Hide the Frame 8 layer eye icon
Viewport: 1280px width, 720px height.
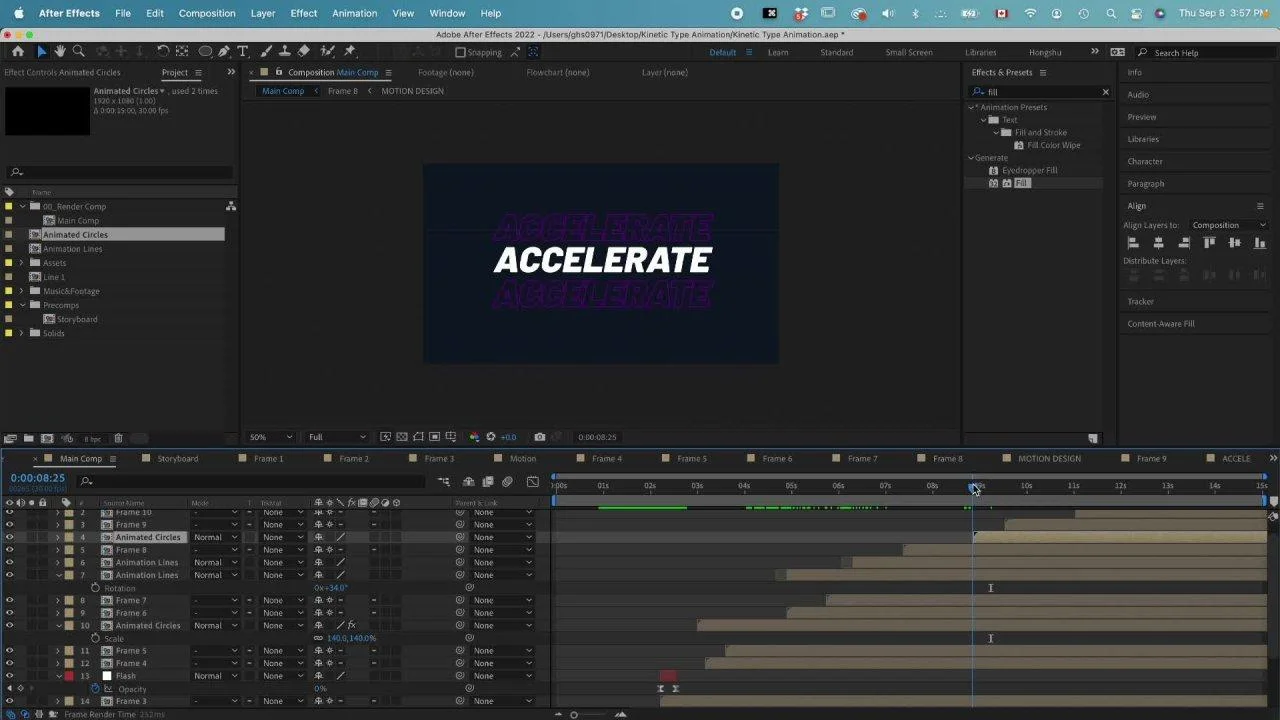(x=10, y=550)
